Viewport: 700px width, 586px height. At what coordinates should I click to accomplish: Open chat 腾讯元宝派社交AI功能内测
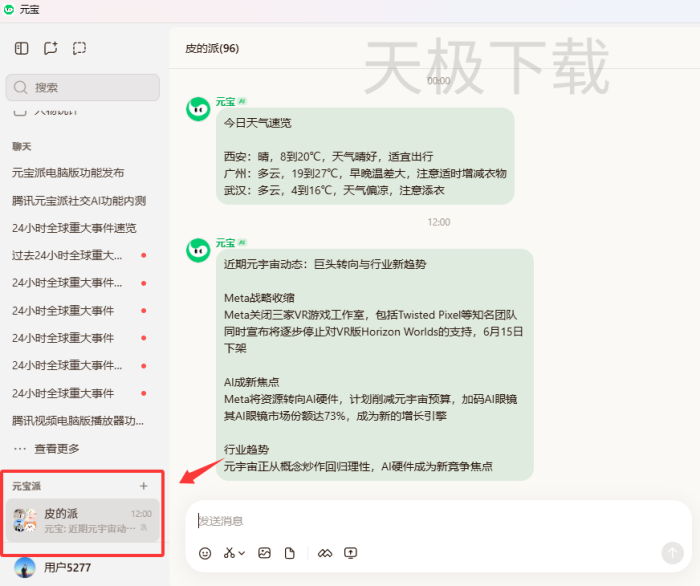tap(79, 201)
